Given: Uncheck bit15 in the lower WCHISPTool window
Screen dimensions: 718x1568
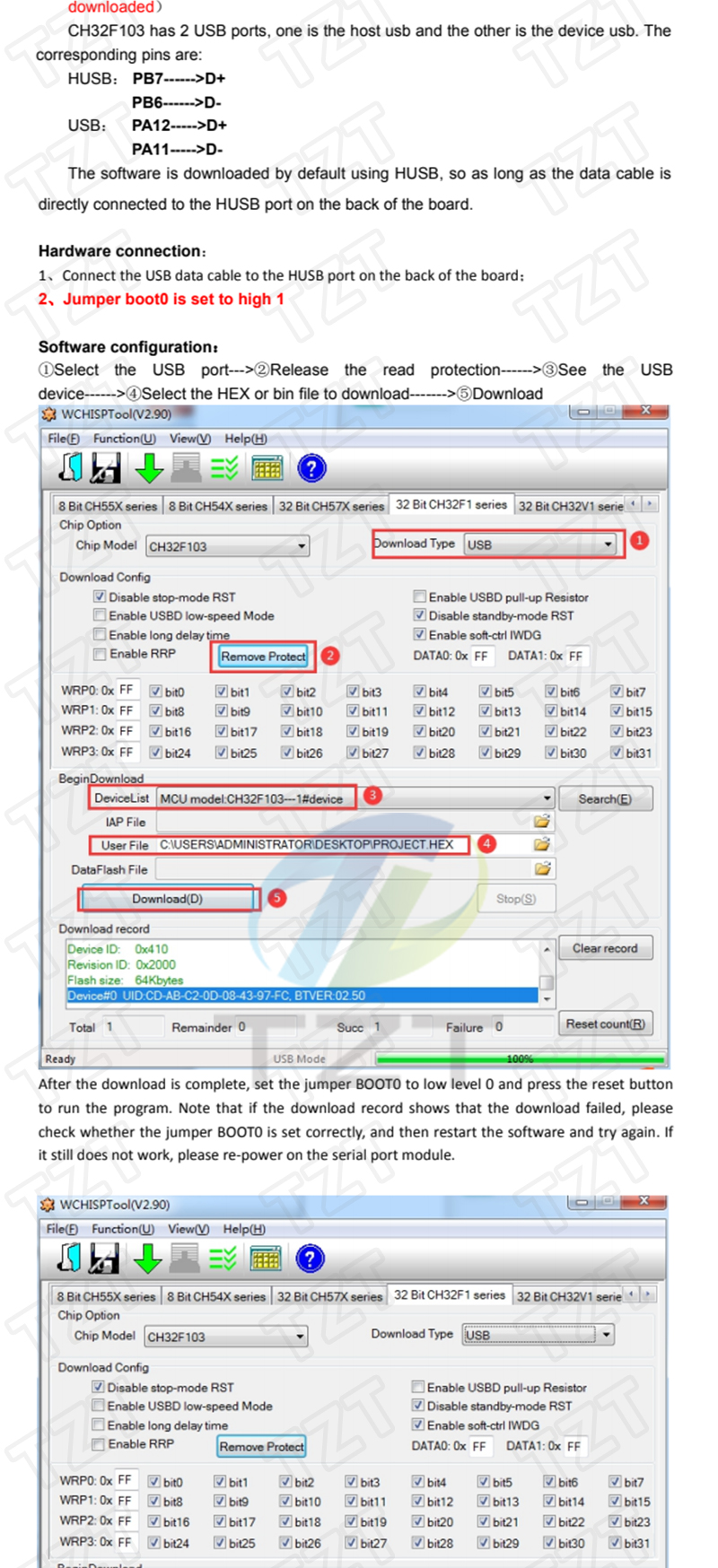Looking at the screenshot, I should pyautogui.click(x=615, y=1501).
